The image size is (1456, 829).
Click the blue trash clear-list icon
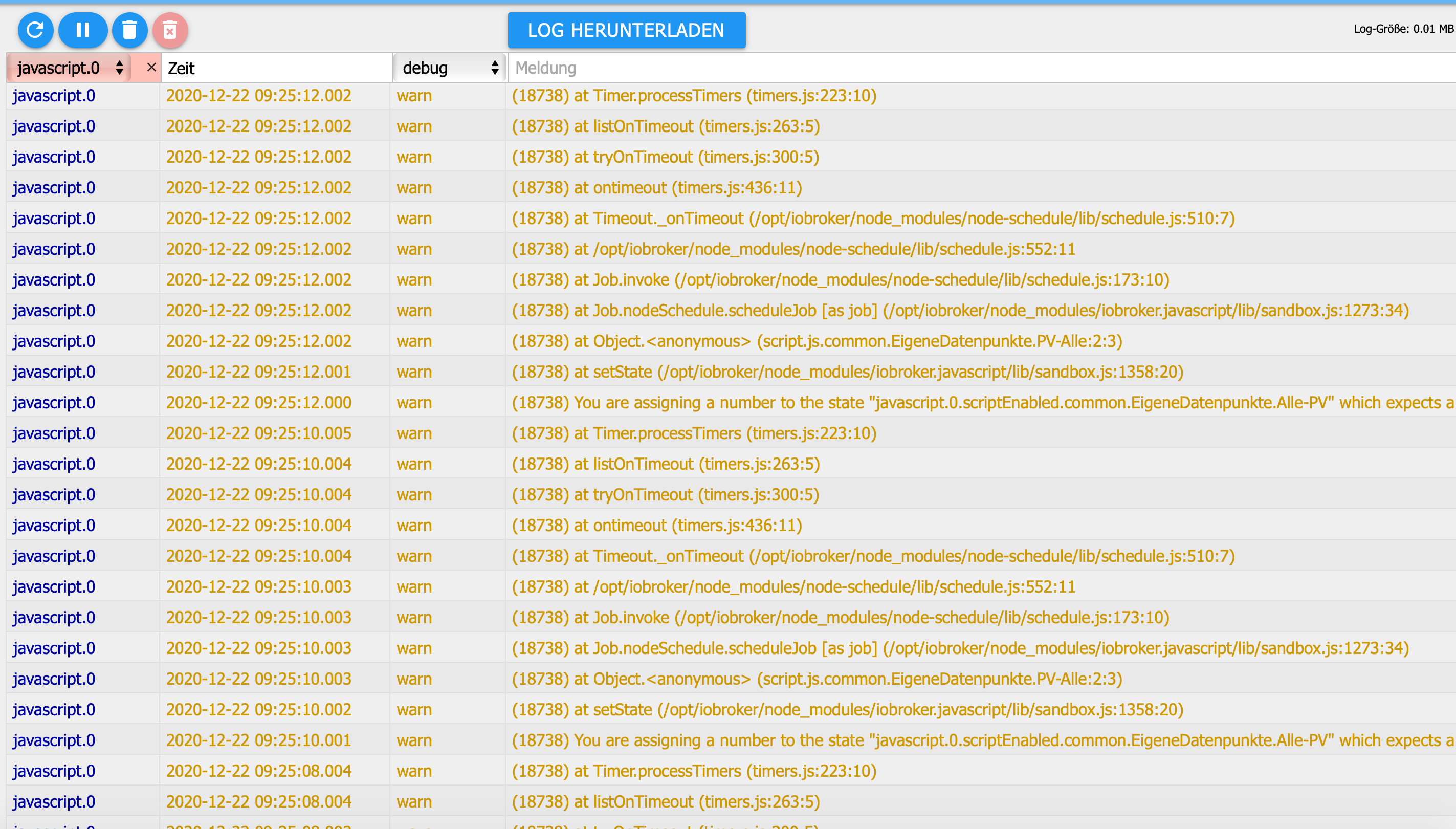click(130, 30)
